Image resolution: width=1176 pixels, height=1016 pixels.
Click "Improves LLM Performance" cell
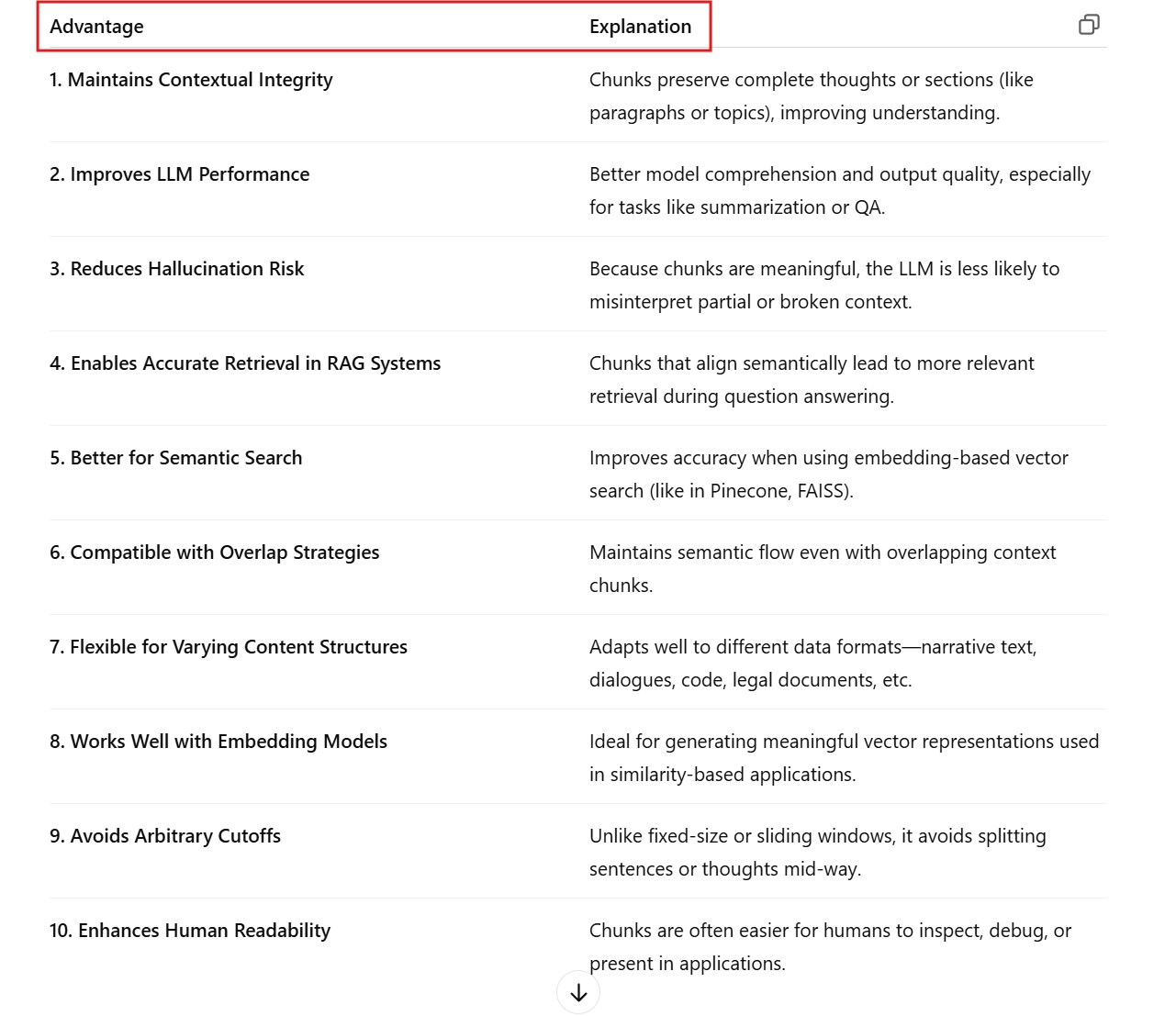tap(179, 174)
